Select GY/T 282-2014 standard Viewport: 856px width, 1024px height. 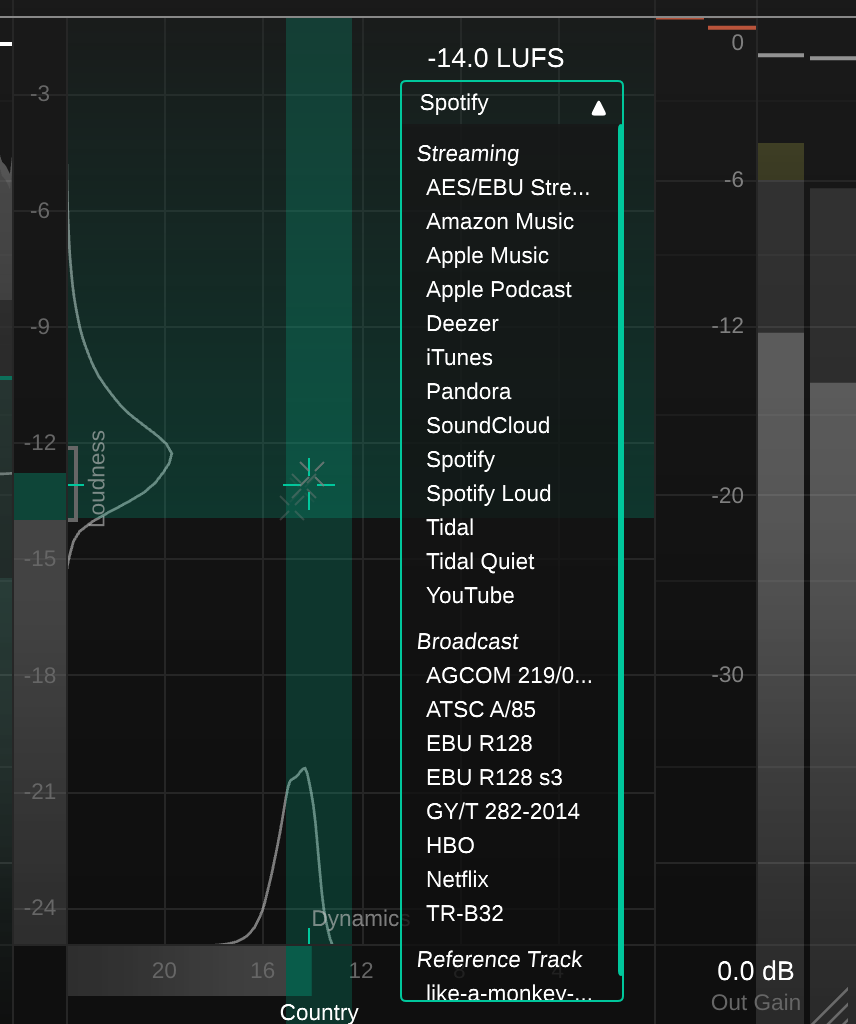(503, 811)
